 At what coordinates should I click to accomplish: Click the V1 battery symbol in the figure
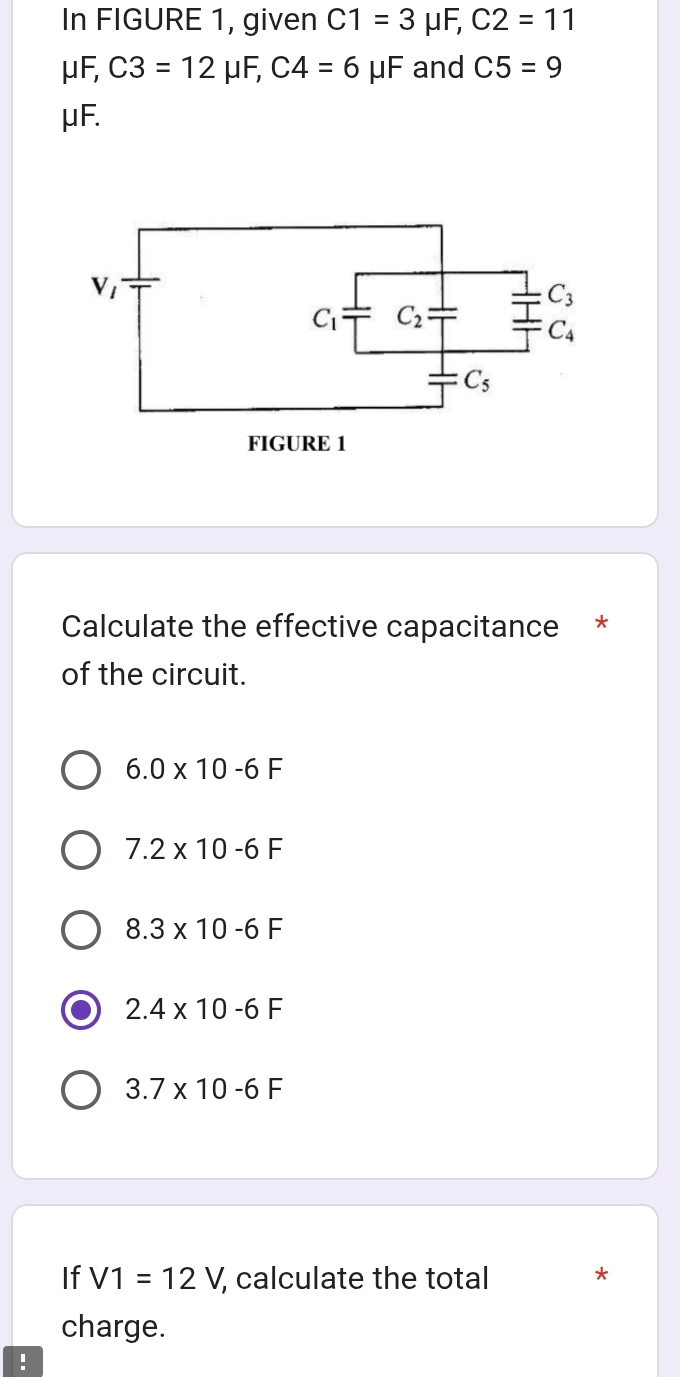coord(139,283)
